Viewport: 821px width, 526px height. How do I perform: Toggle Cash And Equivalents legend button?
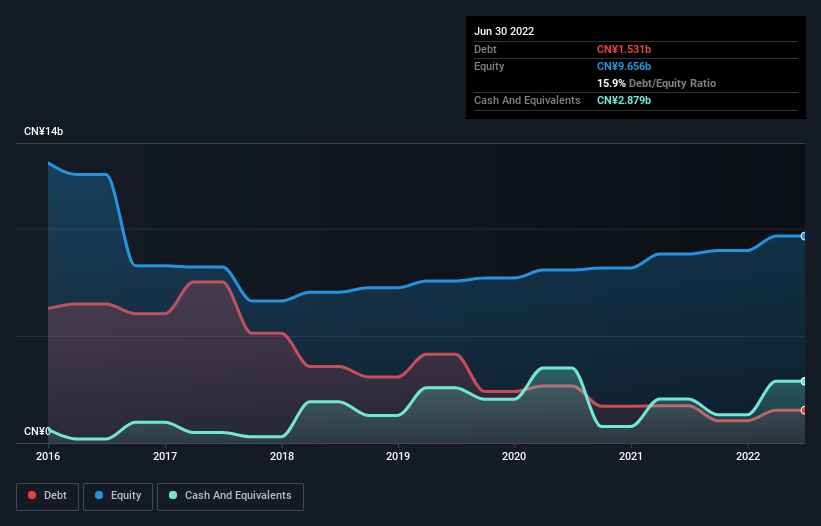point(230,496)
